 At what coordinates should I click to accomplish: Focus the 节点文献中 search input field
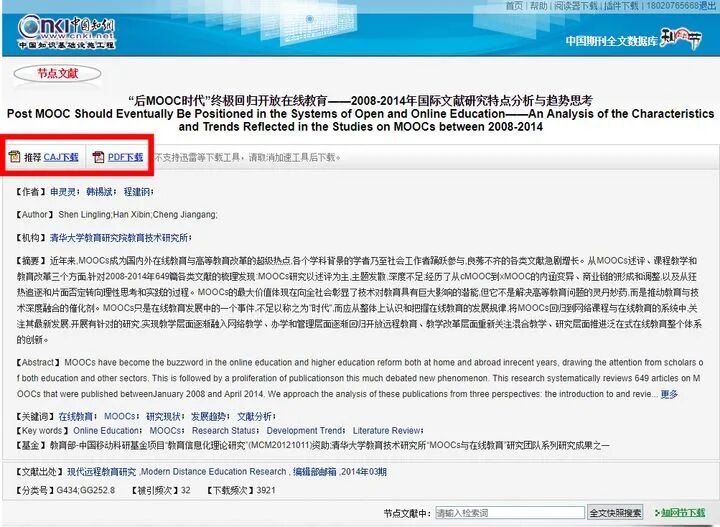[510, 513]
